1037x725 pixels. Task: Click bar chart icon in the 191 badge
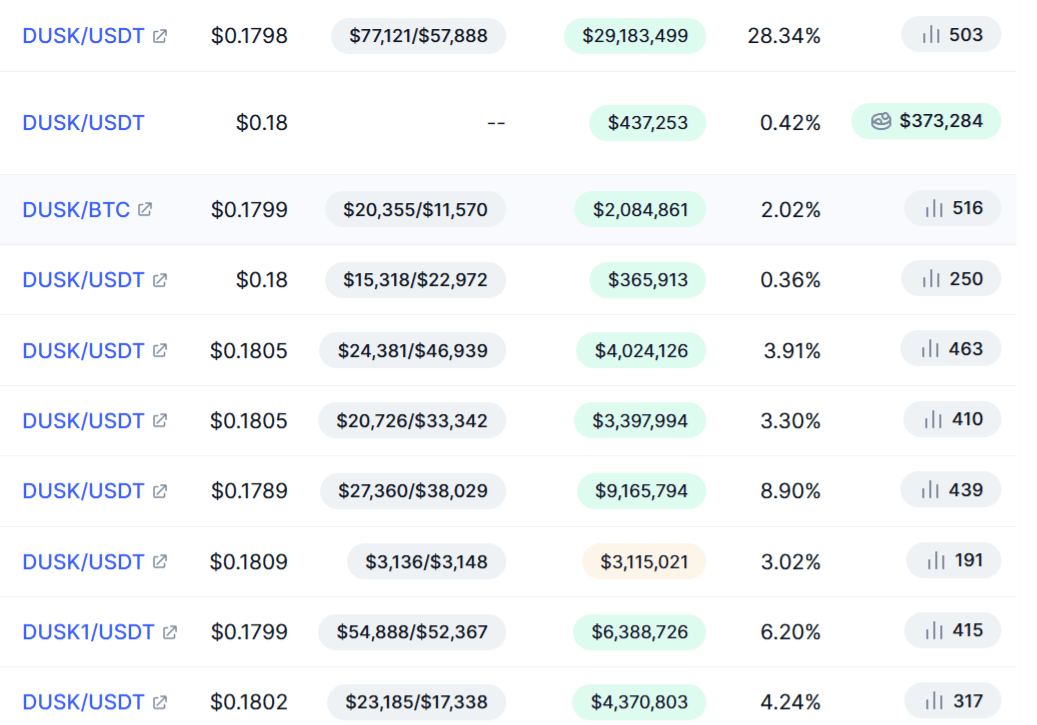pyautogui.click(x=936, y=560)
